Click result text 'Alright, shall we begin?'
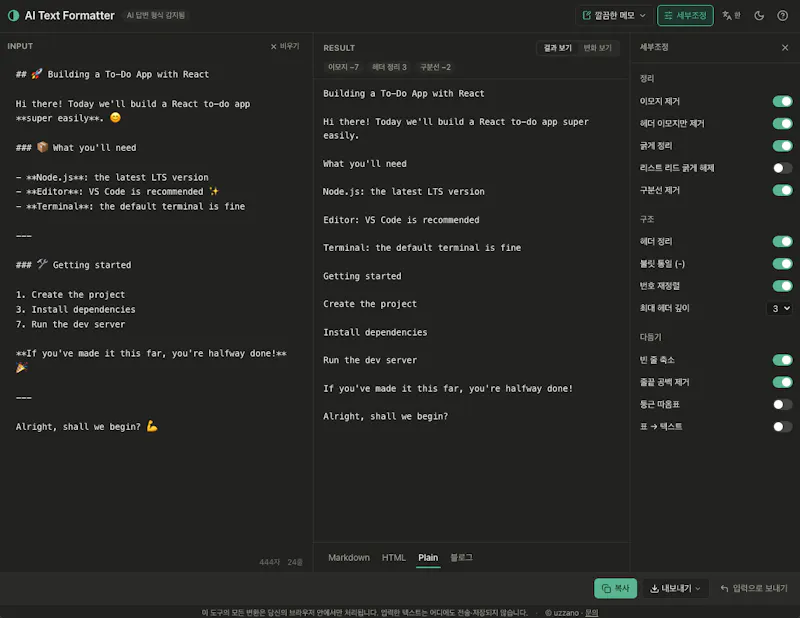The image size is (800, 618). click(x=385, y=417)
